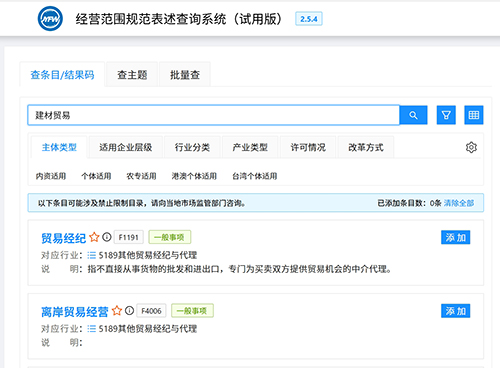Show info icon for 贸易经纪
Viewport: 500px width, 368px height.
[107, 237]
